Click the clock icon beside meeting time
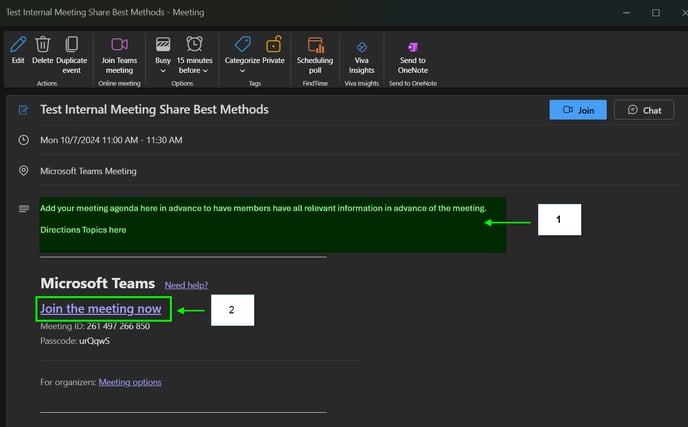The image size is (688, 427). click(x=23, y=140)
